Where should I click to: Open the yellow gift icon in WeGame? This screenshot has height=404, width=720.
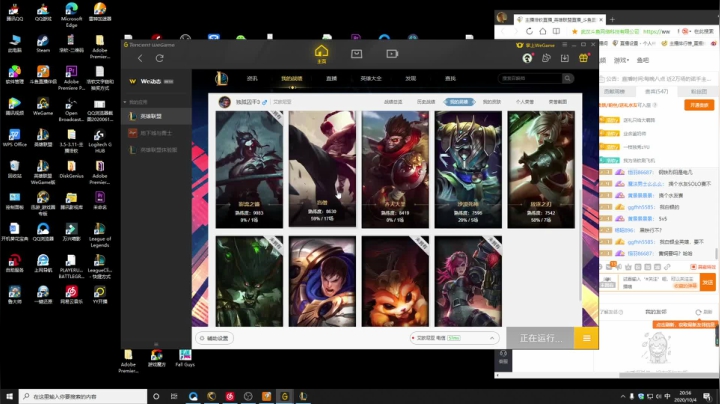pos(583,58)
